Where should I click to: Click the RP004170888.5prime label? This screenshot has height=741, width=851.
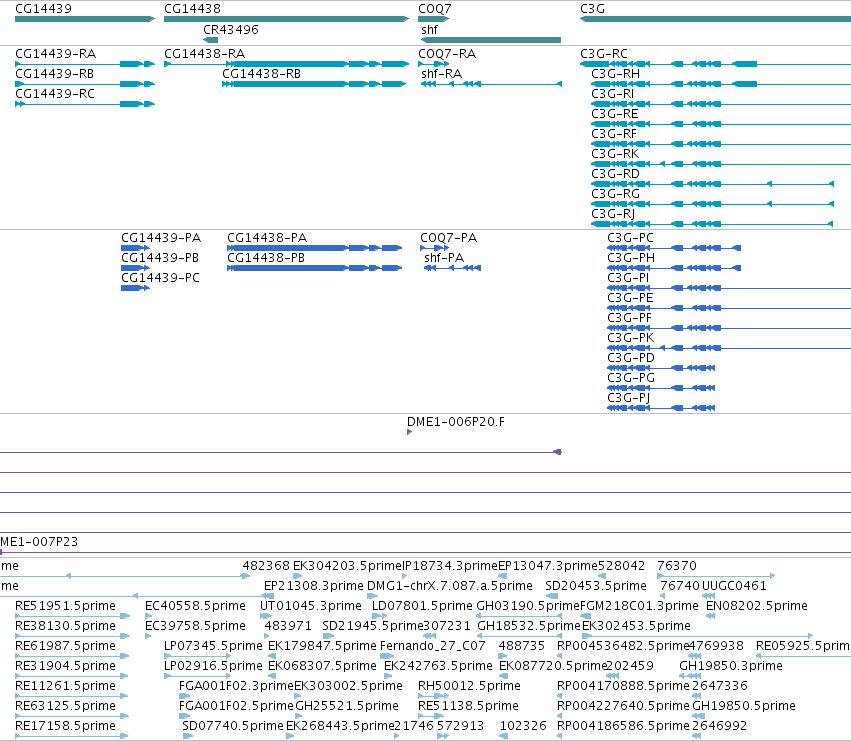(x=623, y=686)
